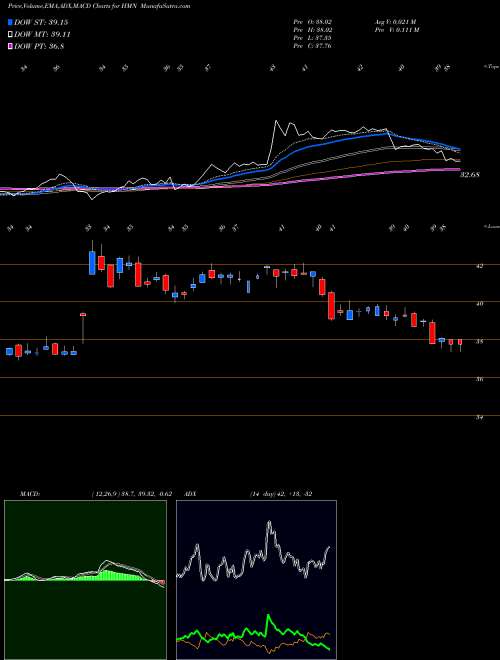Image resolution: width=500 pixels, height=660 pixels.
Task: Click the 42 price axis label
Action: tap(480, 266)
